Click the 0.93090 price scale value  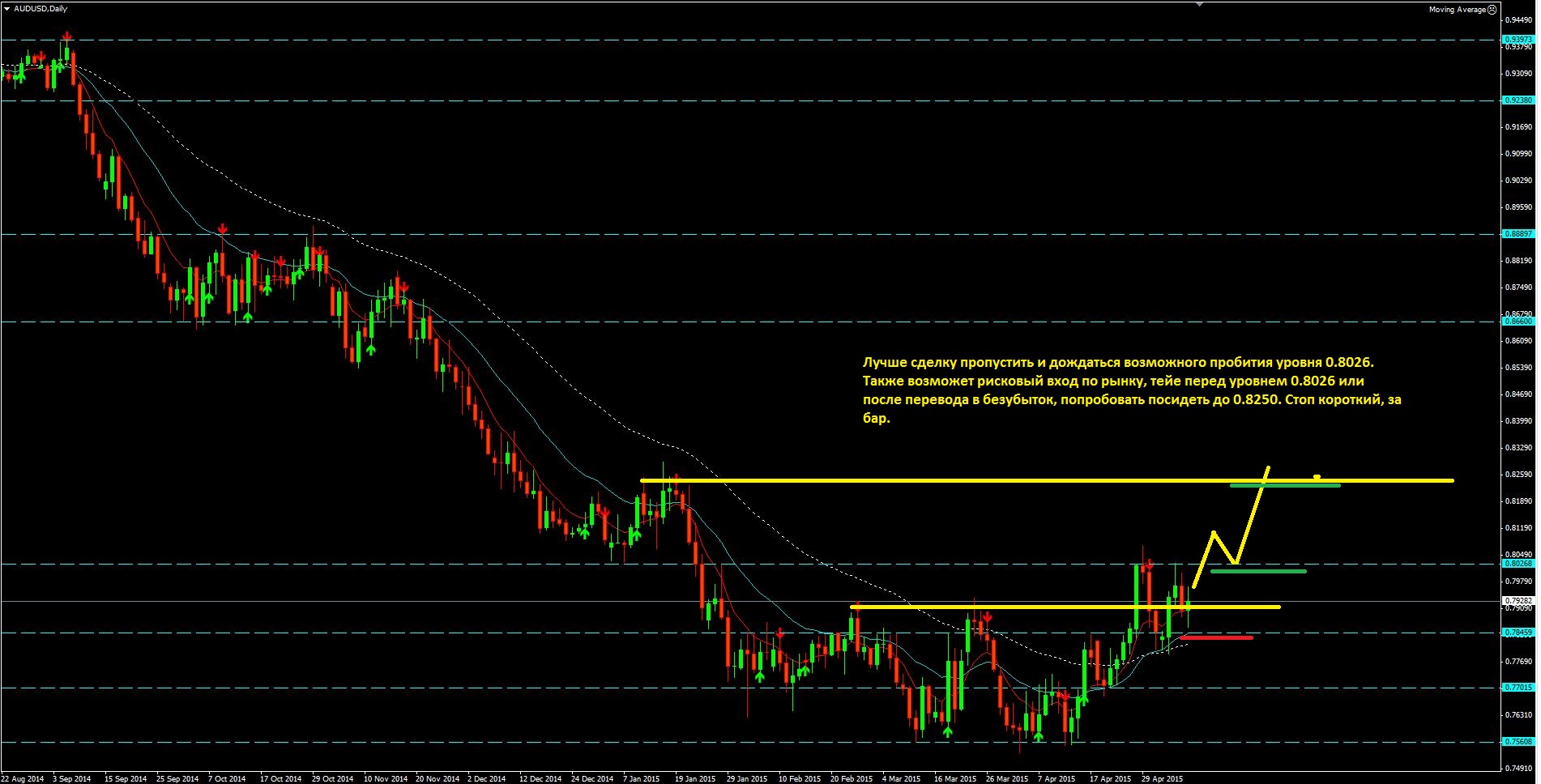point(1518,73)
